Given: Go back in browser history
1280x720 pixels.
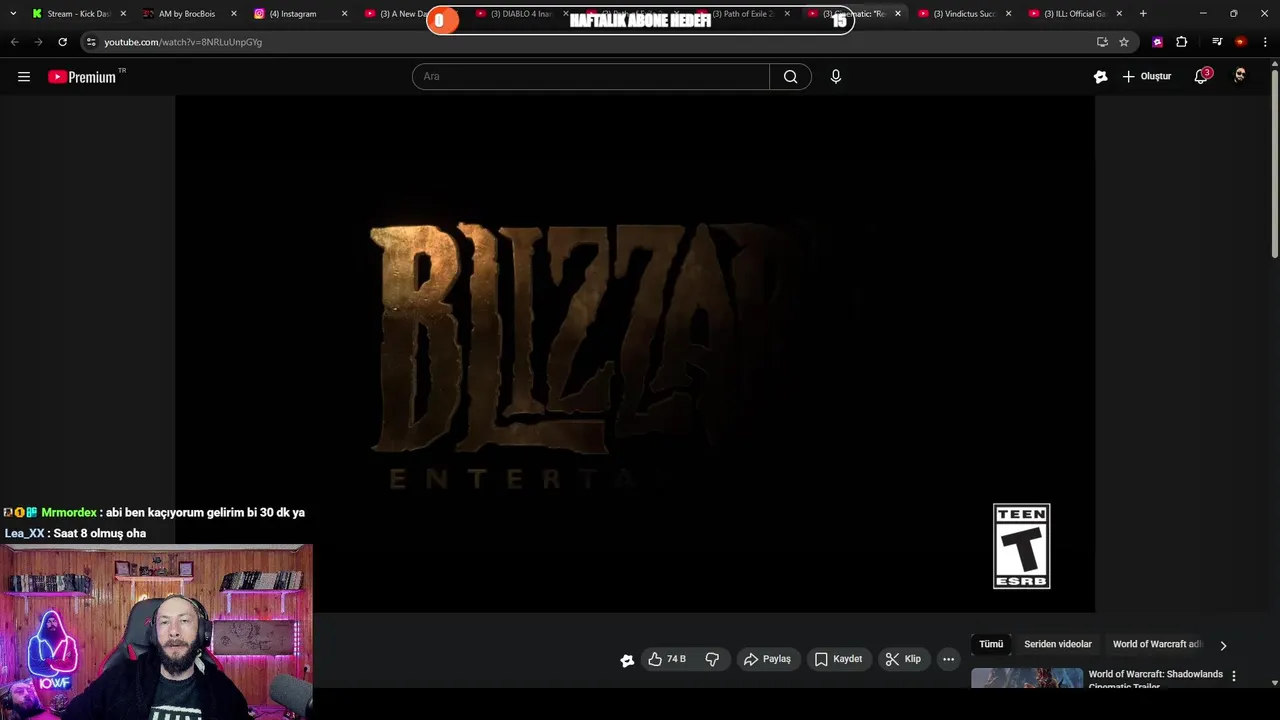Looking at the screenshot, I should point(14,42).
